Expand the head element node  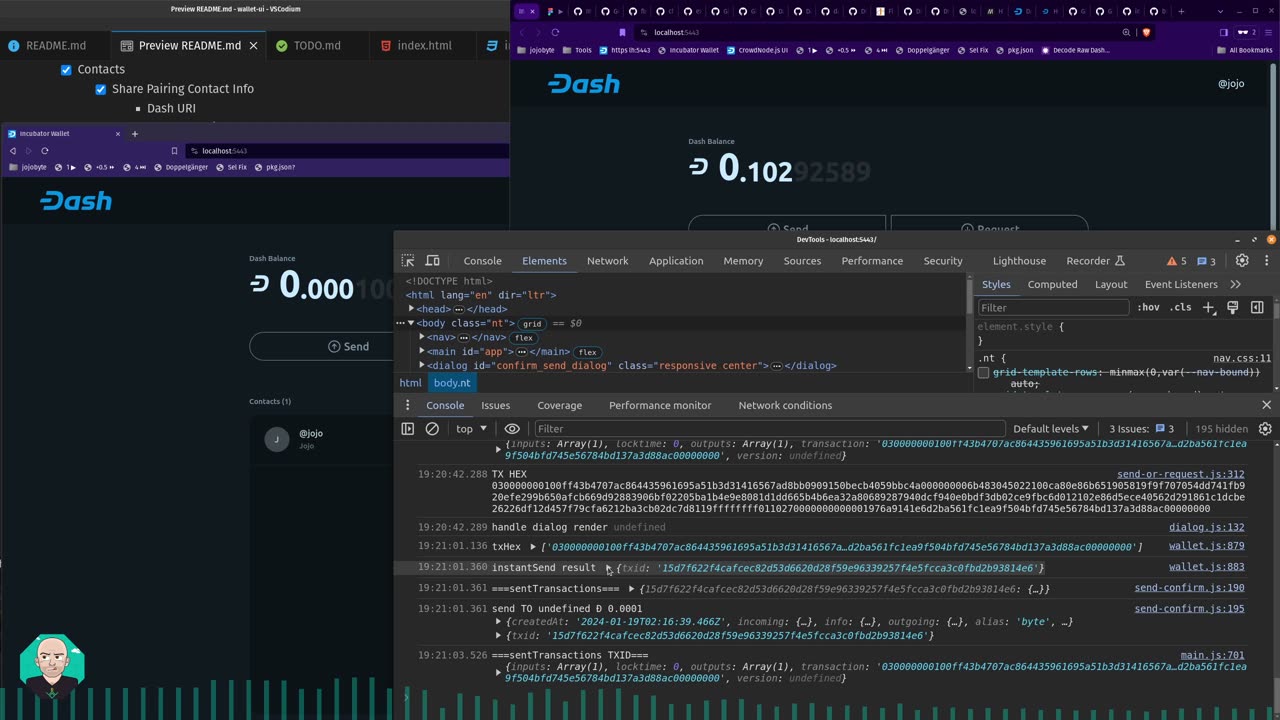[x=411, y=309]
